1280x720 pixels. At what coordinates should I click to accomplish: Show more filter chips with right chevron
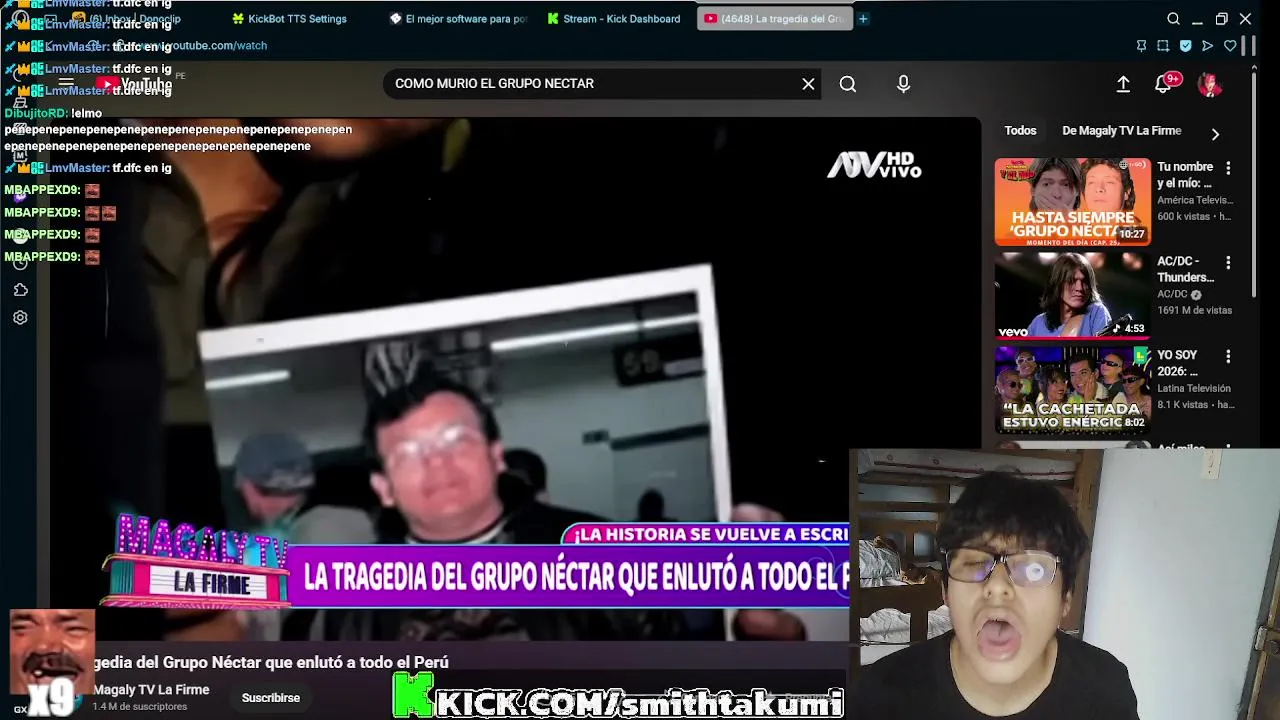(1215, 133)
